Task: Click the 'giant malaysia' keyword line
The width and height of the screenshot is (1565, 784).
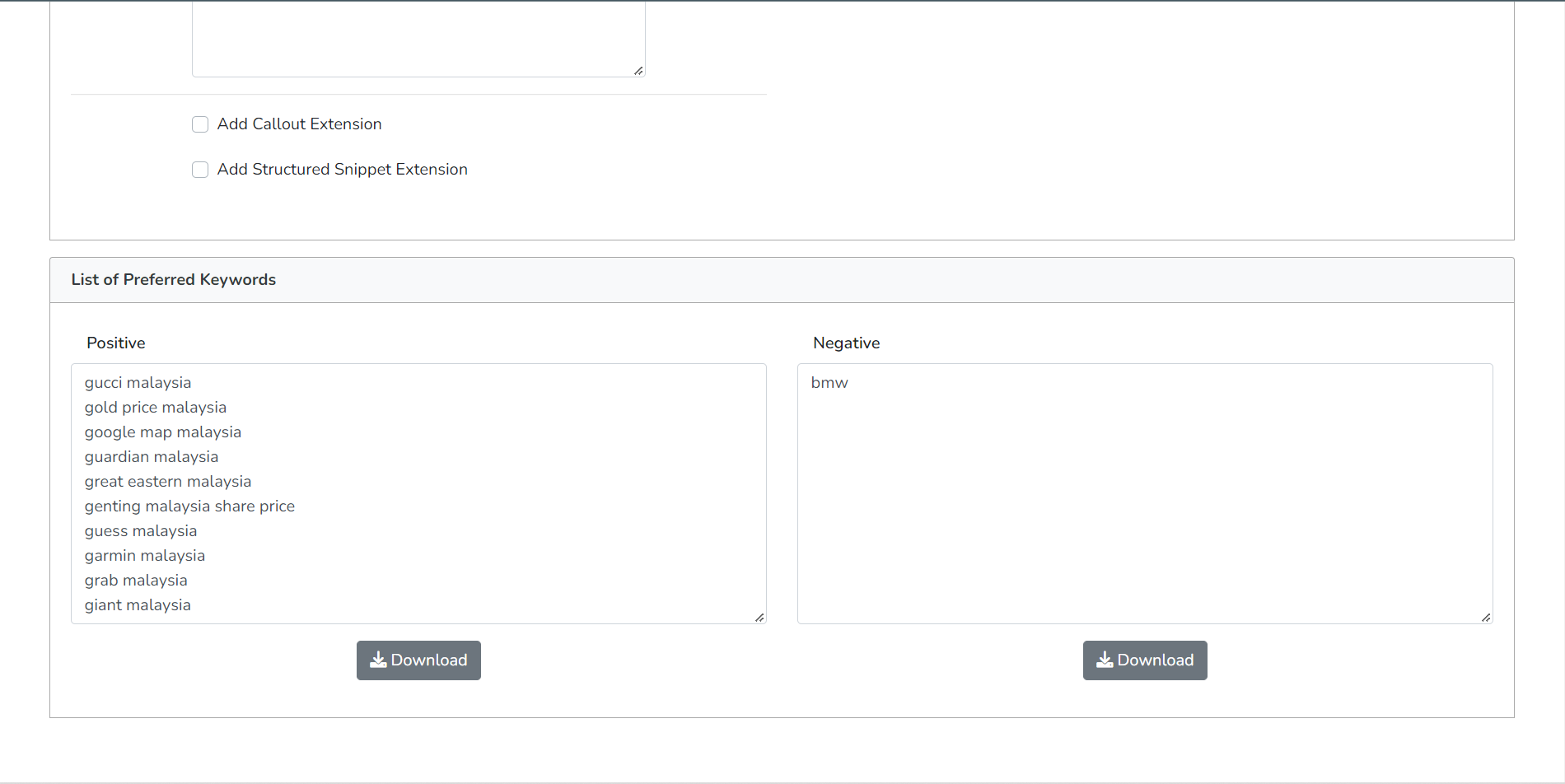Action: point(138,605)
